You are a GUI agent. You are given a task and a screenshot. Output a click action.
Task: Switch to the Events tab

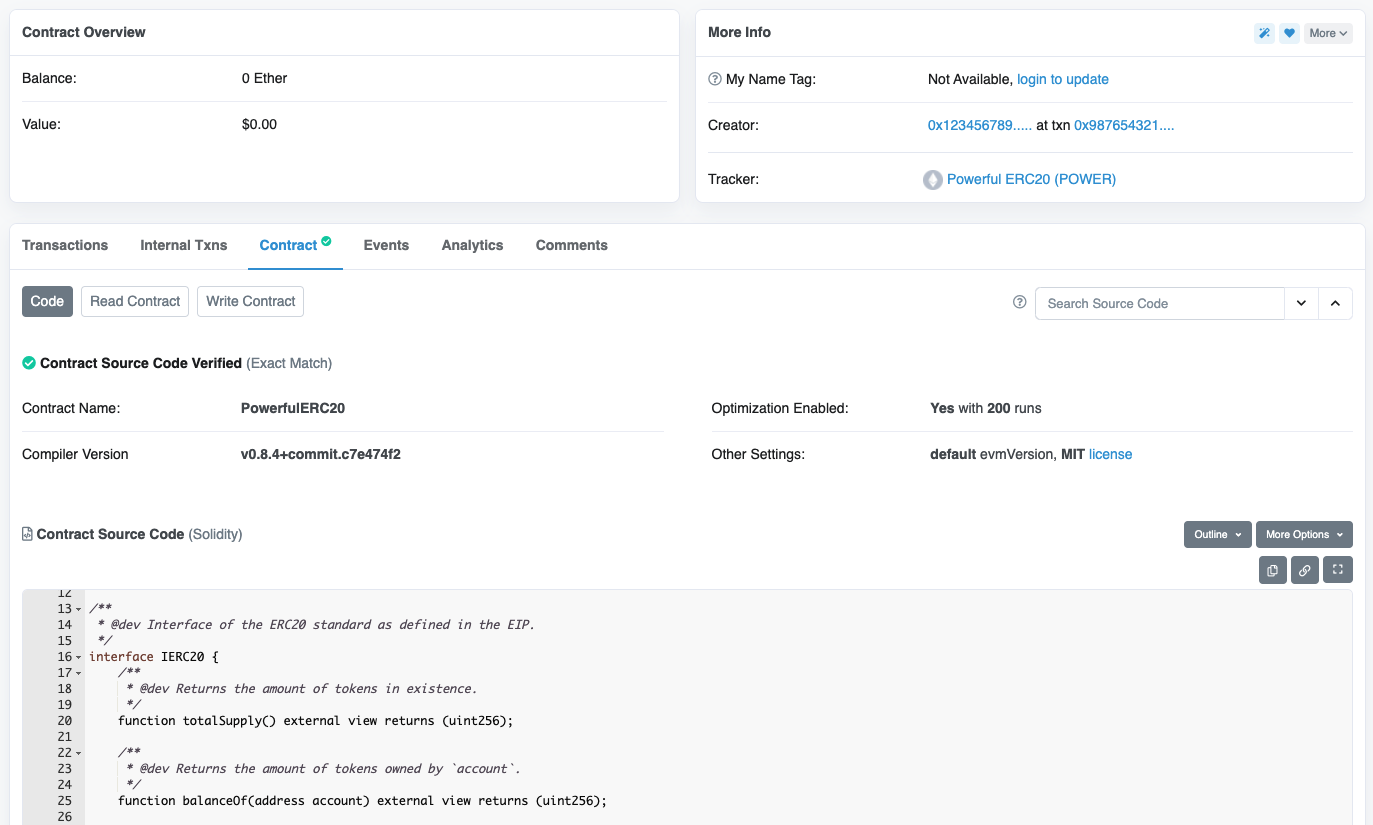(386, 245)
